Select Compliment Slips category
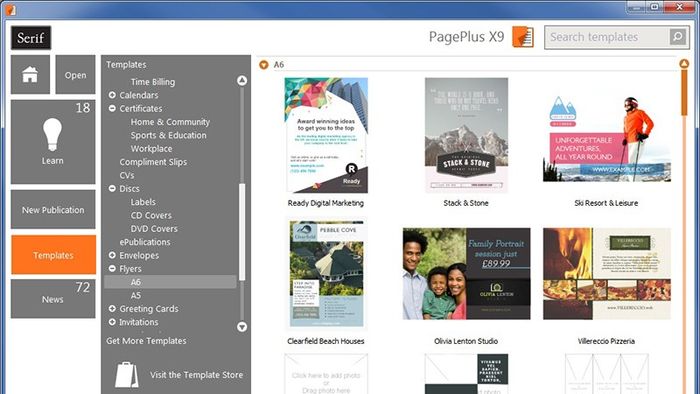 click(153, 162)
